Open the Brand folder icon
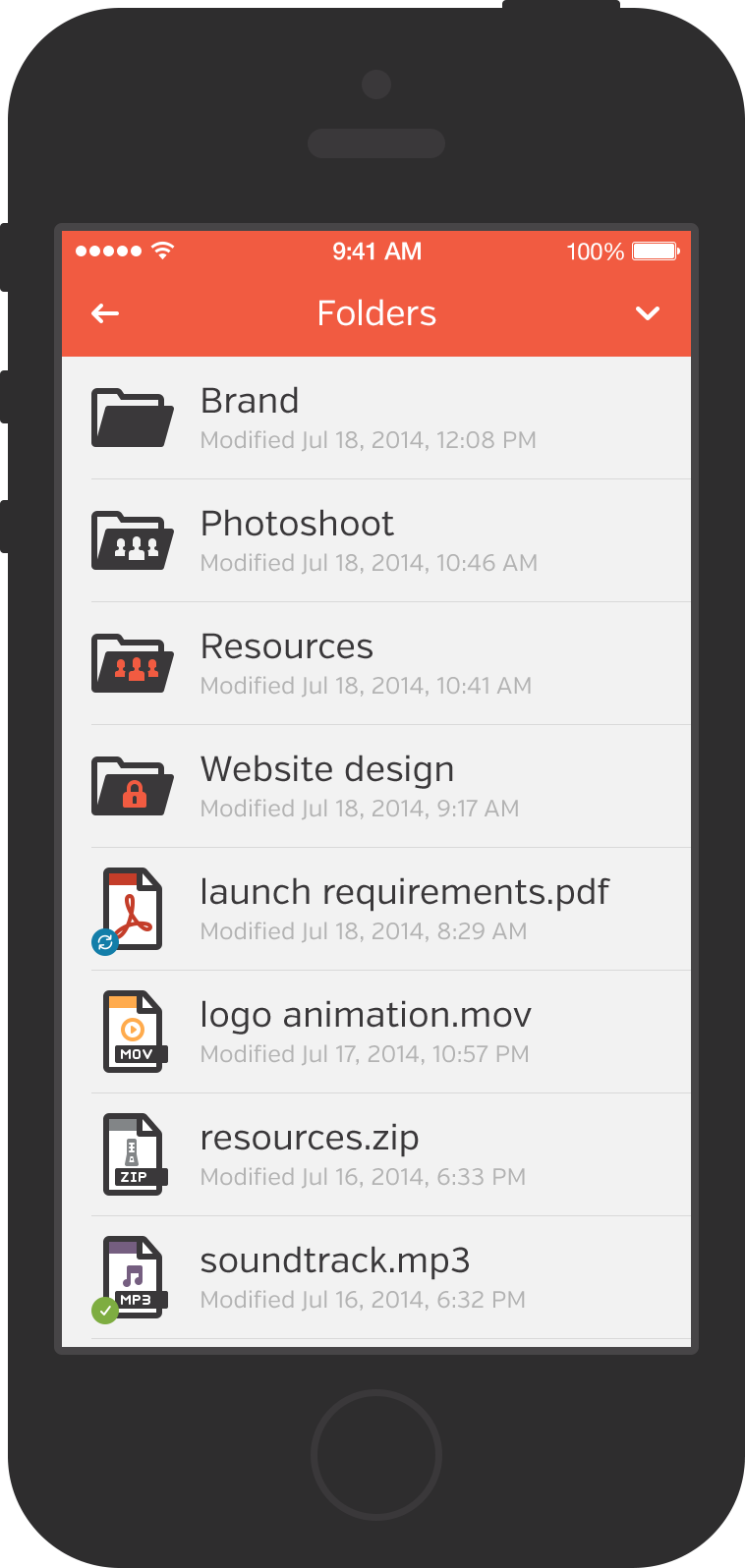The height and width of the screenshot is (1568, 745). (132, 419)
